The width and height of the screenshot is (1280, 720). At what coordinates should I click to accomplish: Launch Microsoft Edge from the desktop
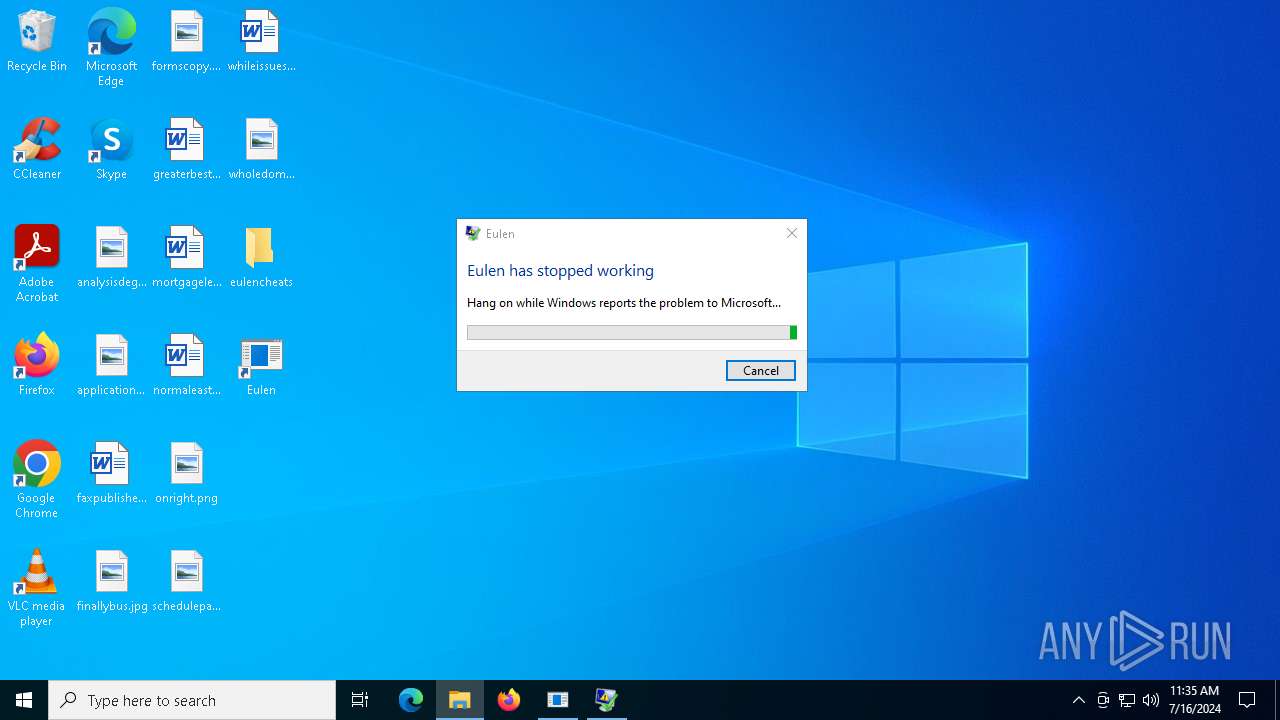[111, 47]
